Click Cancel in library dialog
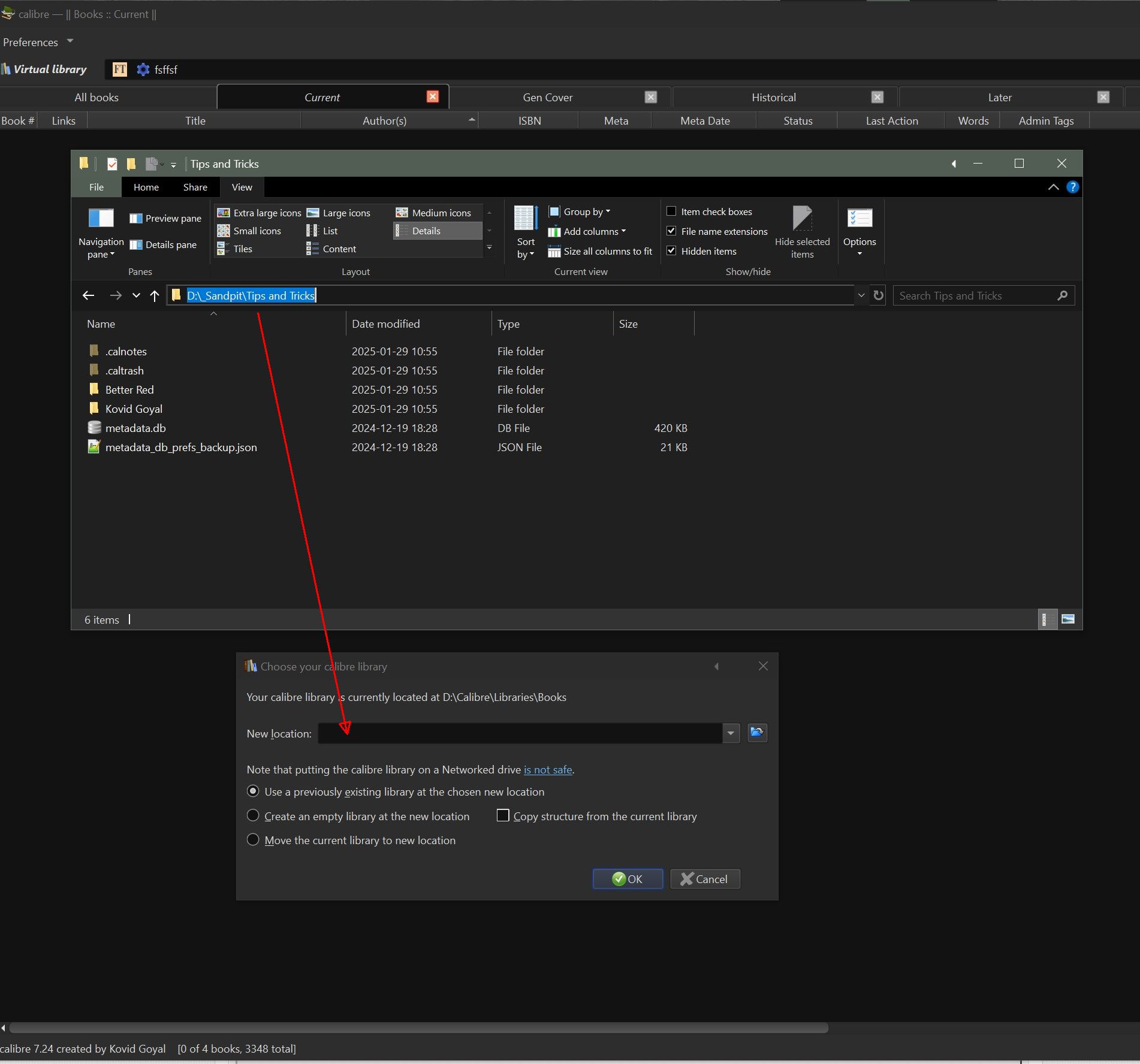Viewport: 1140px width, 1064px height. (705, 879)
